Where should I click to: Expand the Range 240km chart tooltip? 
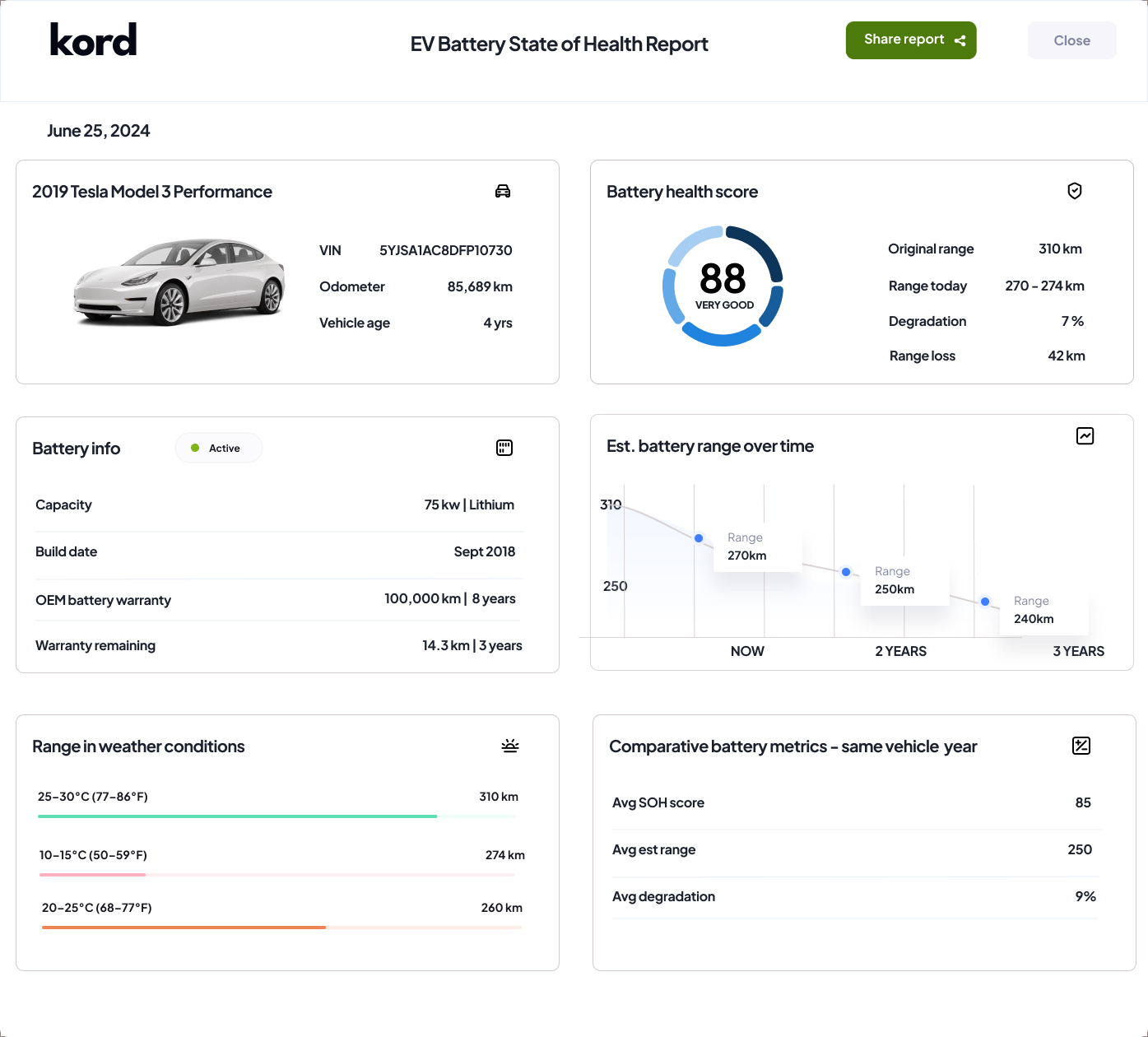click(1043, 610)
